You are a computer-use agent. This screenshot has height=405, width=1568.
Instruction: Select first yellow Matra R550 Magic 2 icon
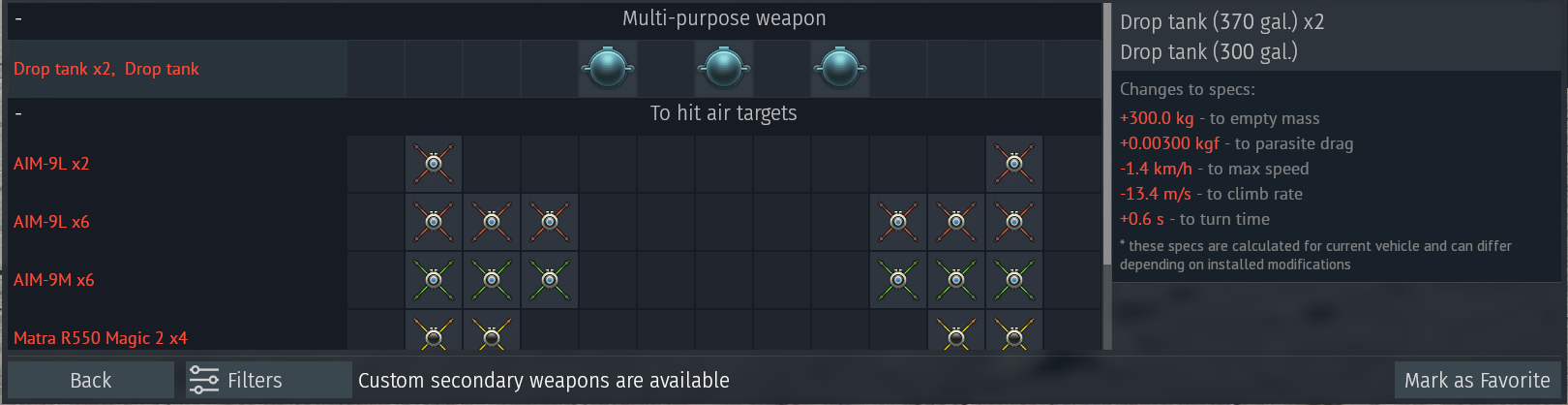point(434,331)
